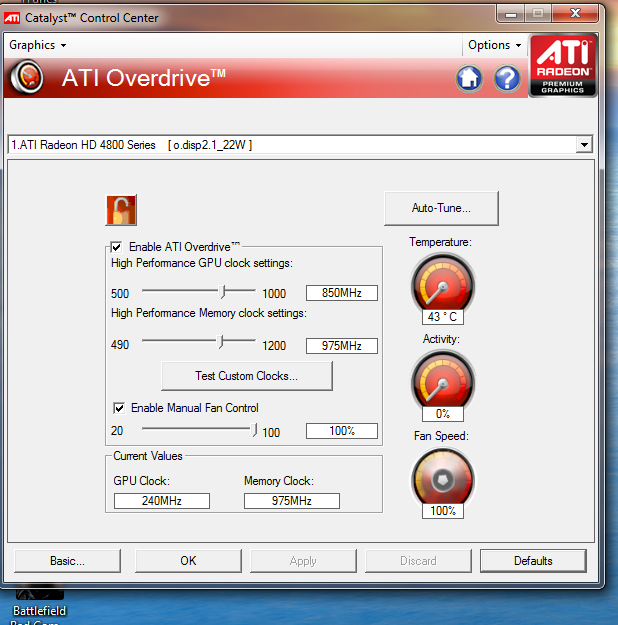Screen dimensions: 618x625
Task: Click Test Custom Clocks button
Action: [x=246, y=376]
